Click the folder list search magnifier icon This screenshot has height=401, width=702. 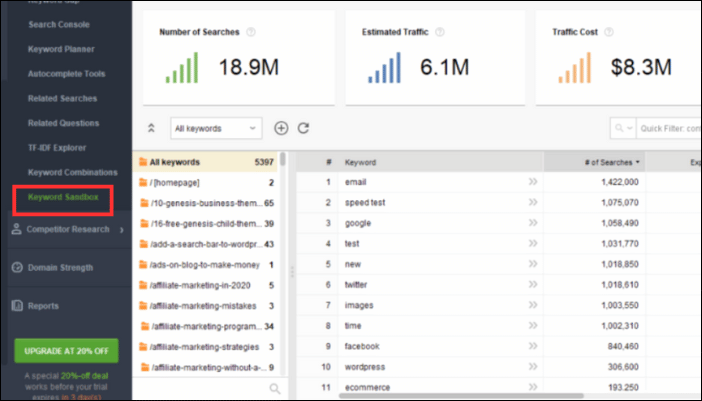[274, 388]
